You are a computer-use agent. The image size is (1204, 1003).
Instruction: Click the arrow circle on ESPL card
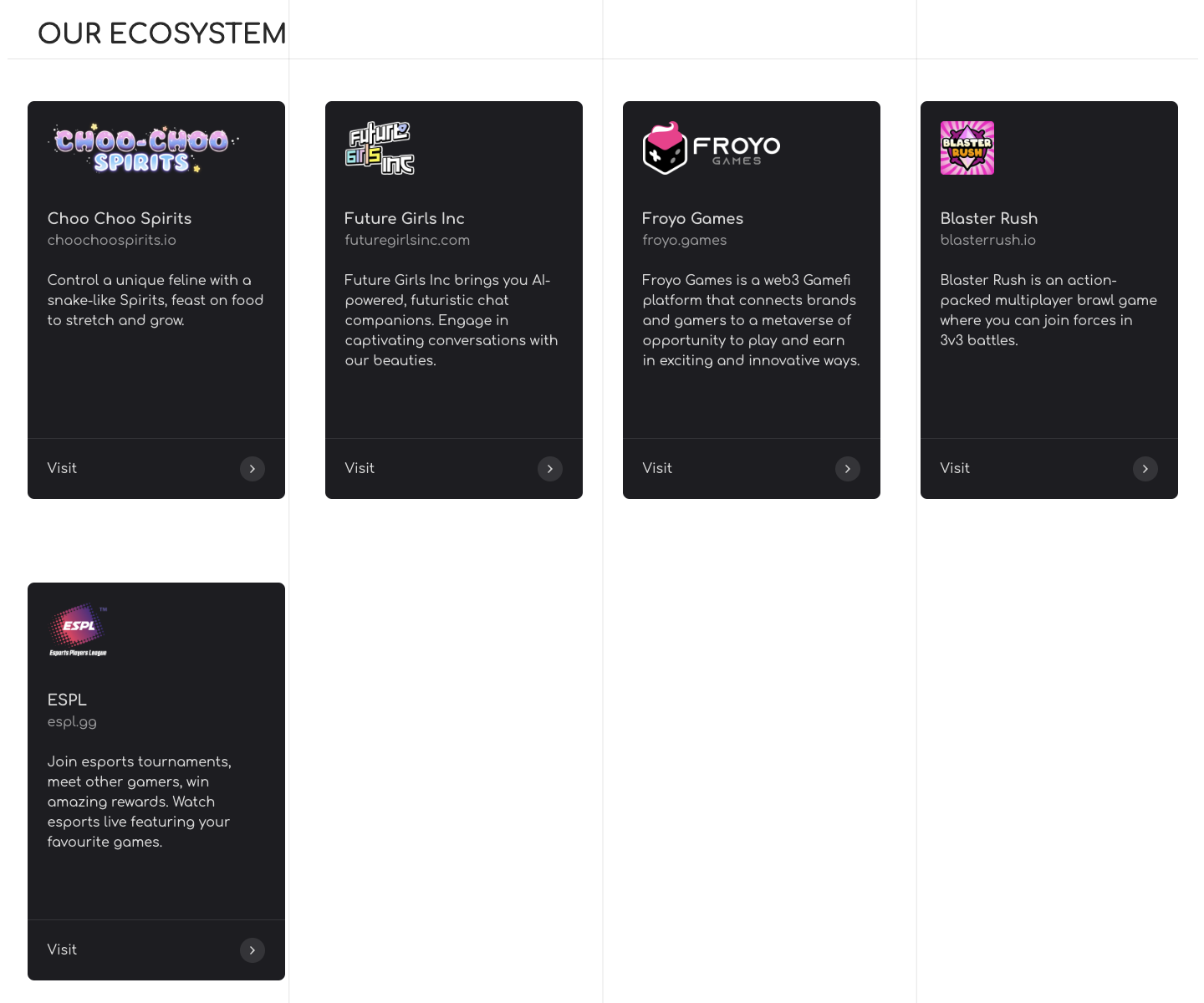point(253,950)
